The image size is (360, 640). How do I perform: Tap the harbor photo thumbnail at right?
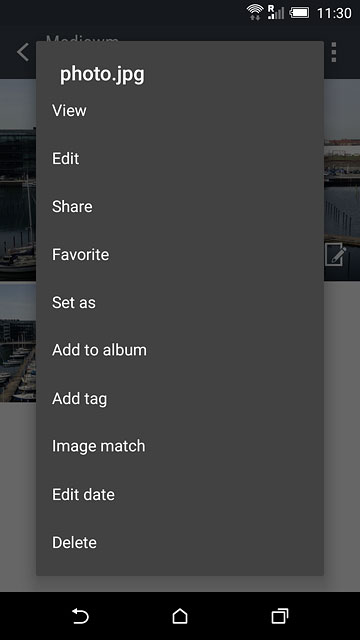coord(342,180)
